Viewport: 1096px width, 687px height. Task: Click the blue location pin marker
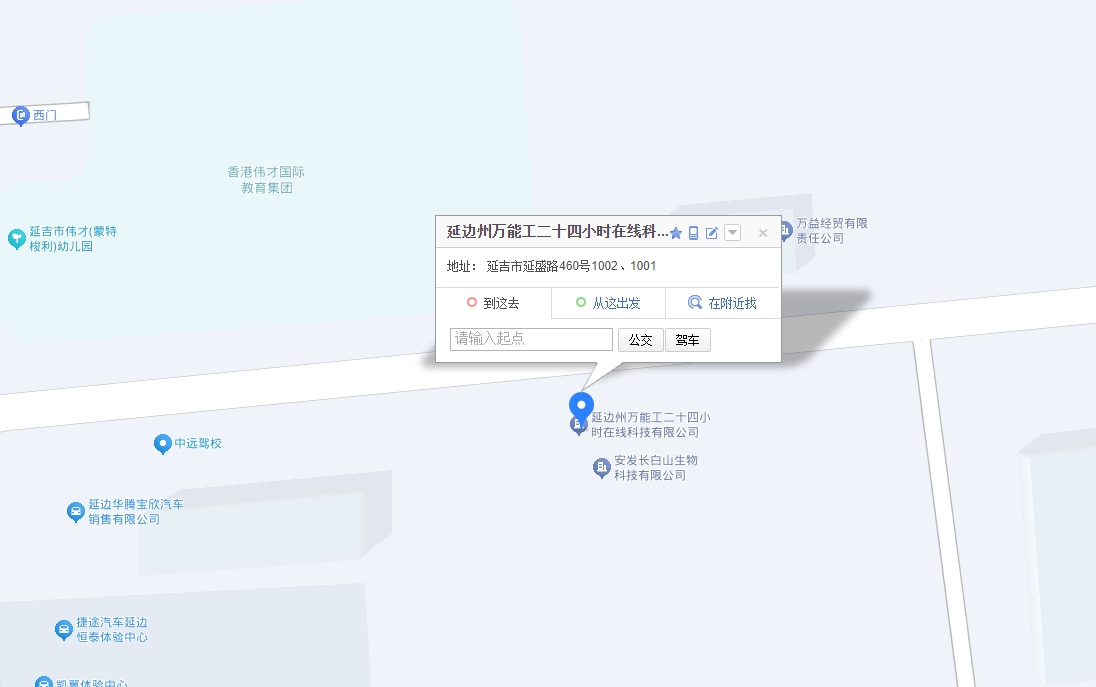(x=581, y=406)
